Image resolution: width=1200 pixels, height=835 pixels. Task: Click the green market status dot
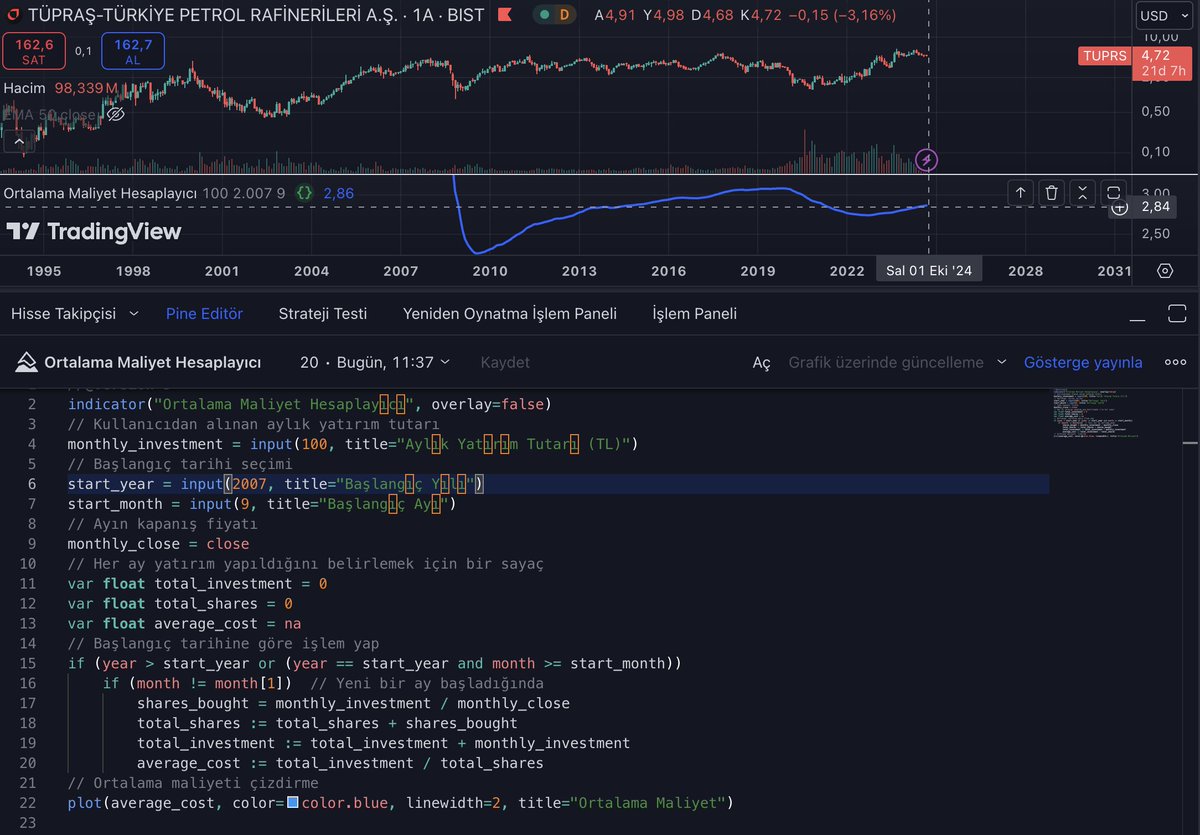[x=543, y=15]
